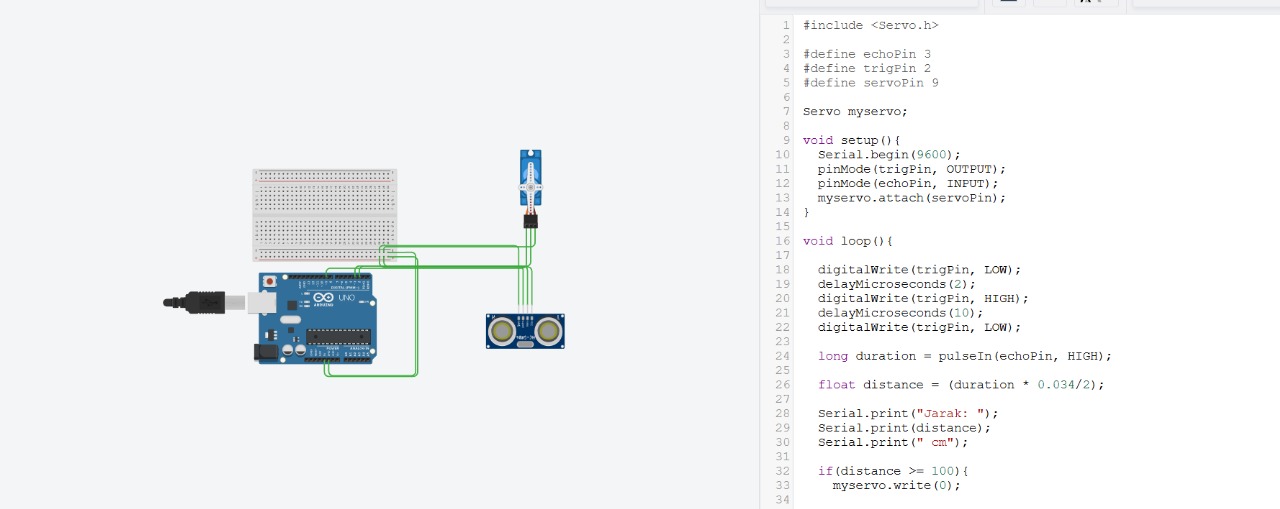This screenshot has width=1280, height=509.
Task: Open the text size dropdown above code
Action: [x=1096, y=3]
